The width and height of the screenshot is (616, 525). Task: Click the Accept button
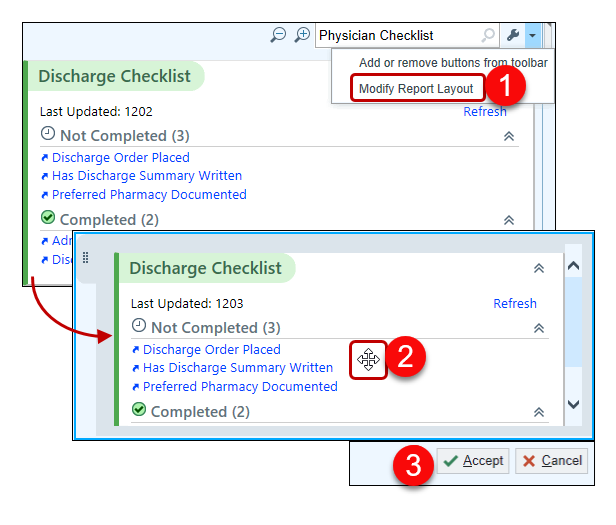tap(473, 461)
